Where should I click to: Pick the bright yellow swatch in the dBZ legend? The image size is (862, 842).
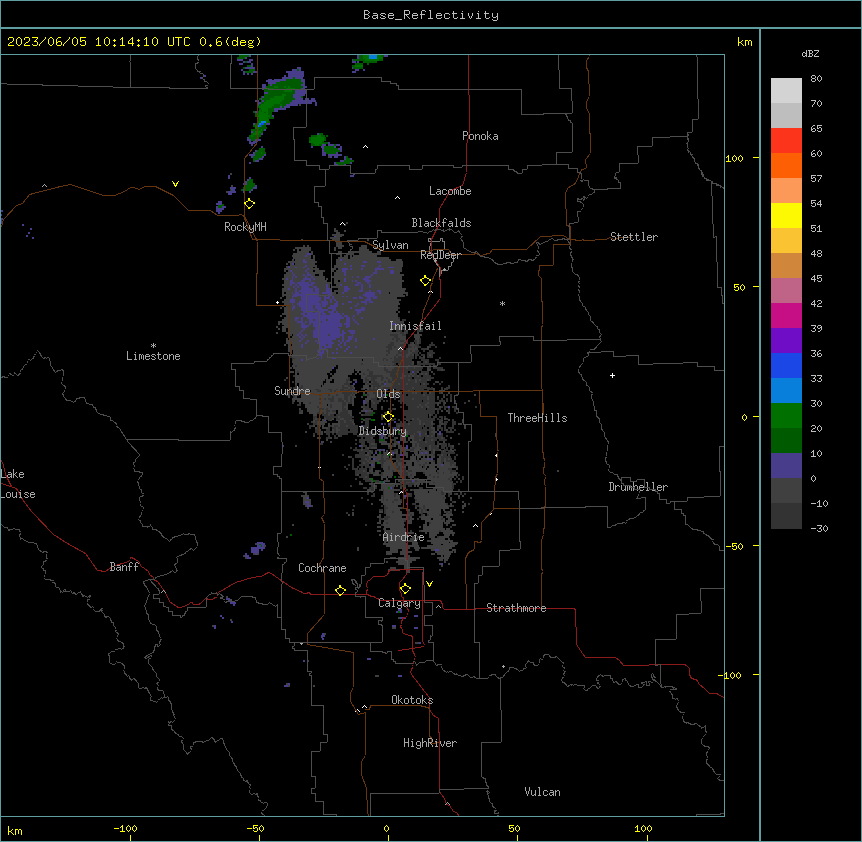tap(786, 215)
